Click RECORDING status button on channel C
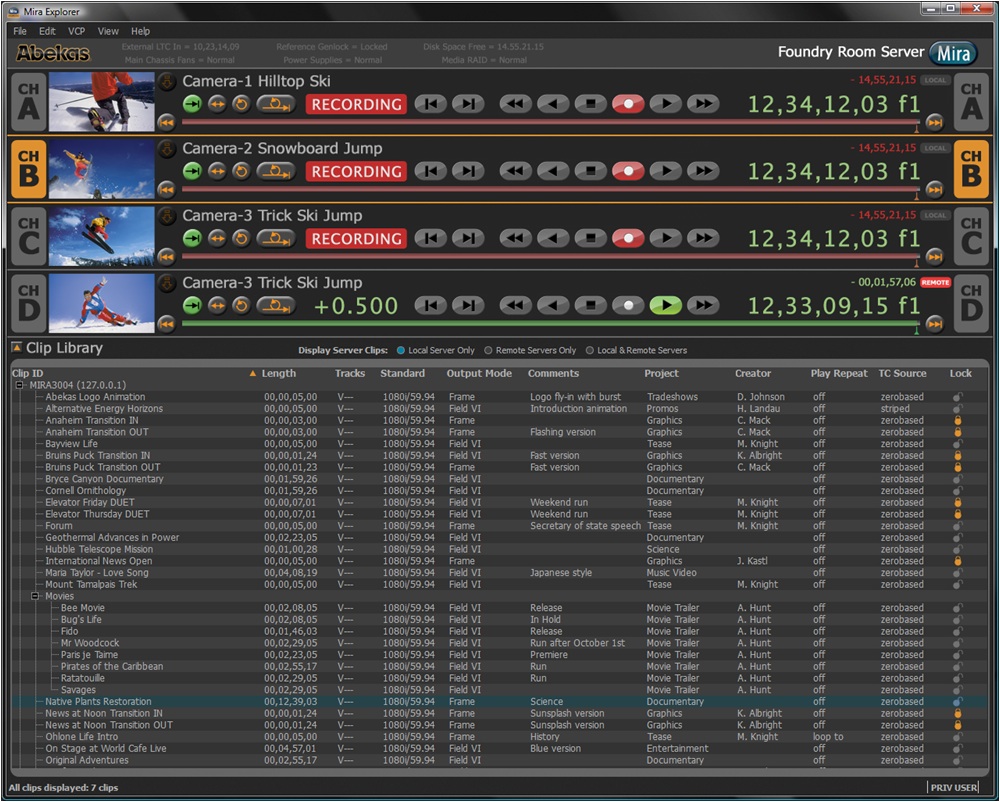 357,239
